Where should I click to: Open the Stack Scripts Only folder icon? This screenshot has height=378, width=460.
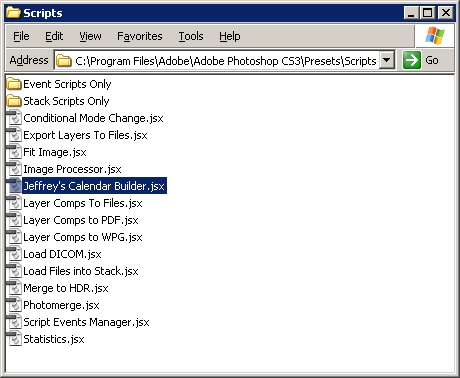point(14,101)
